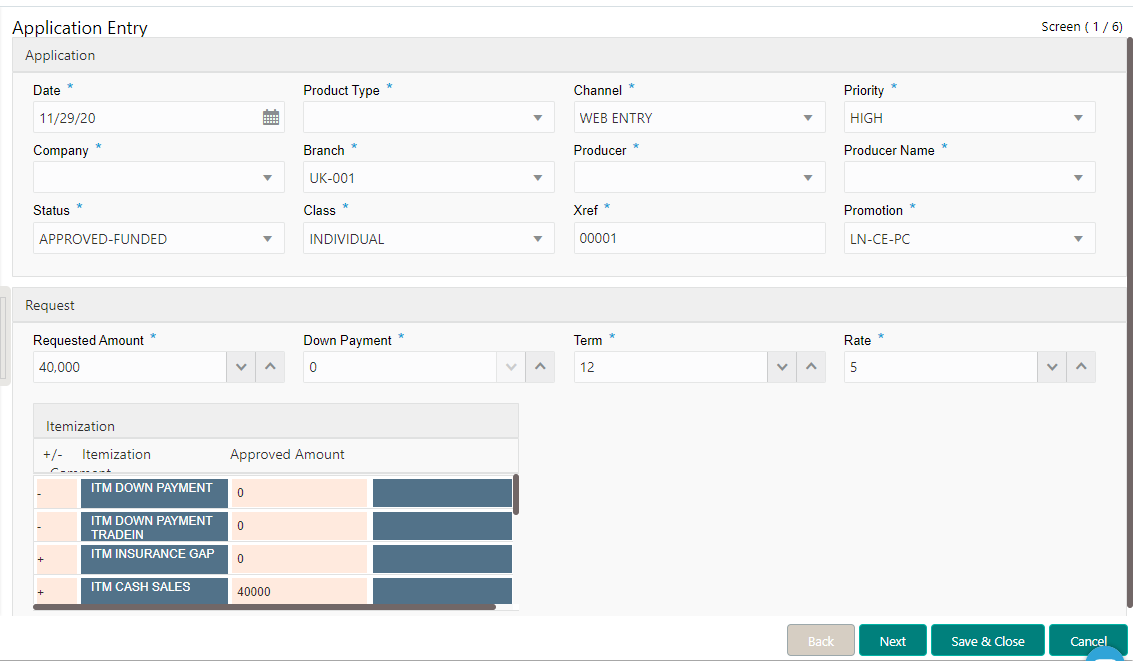Decrease the Down Payment value
This screenshot has width=1133, height=661.
pyautogui.click(x=511, y=367)
